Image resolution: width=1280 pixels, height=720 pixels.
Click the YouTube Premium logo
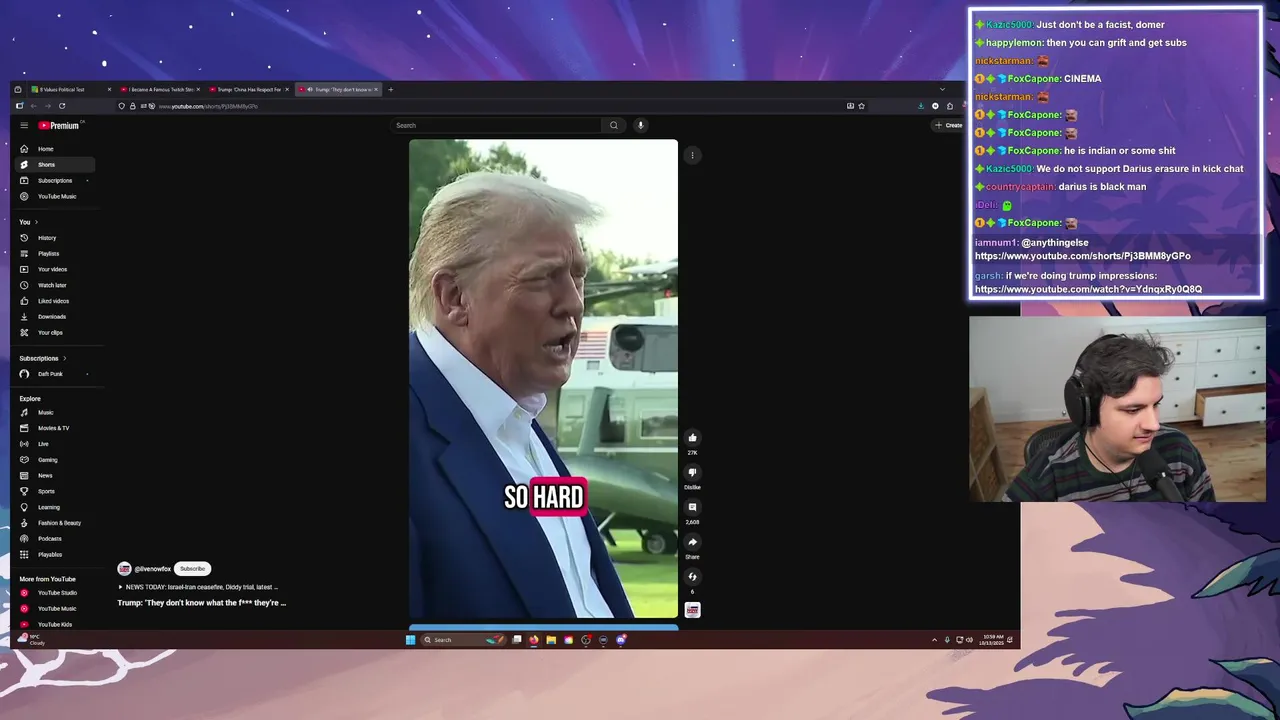[59, 125]
